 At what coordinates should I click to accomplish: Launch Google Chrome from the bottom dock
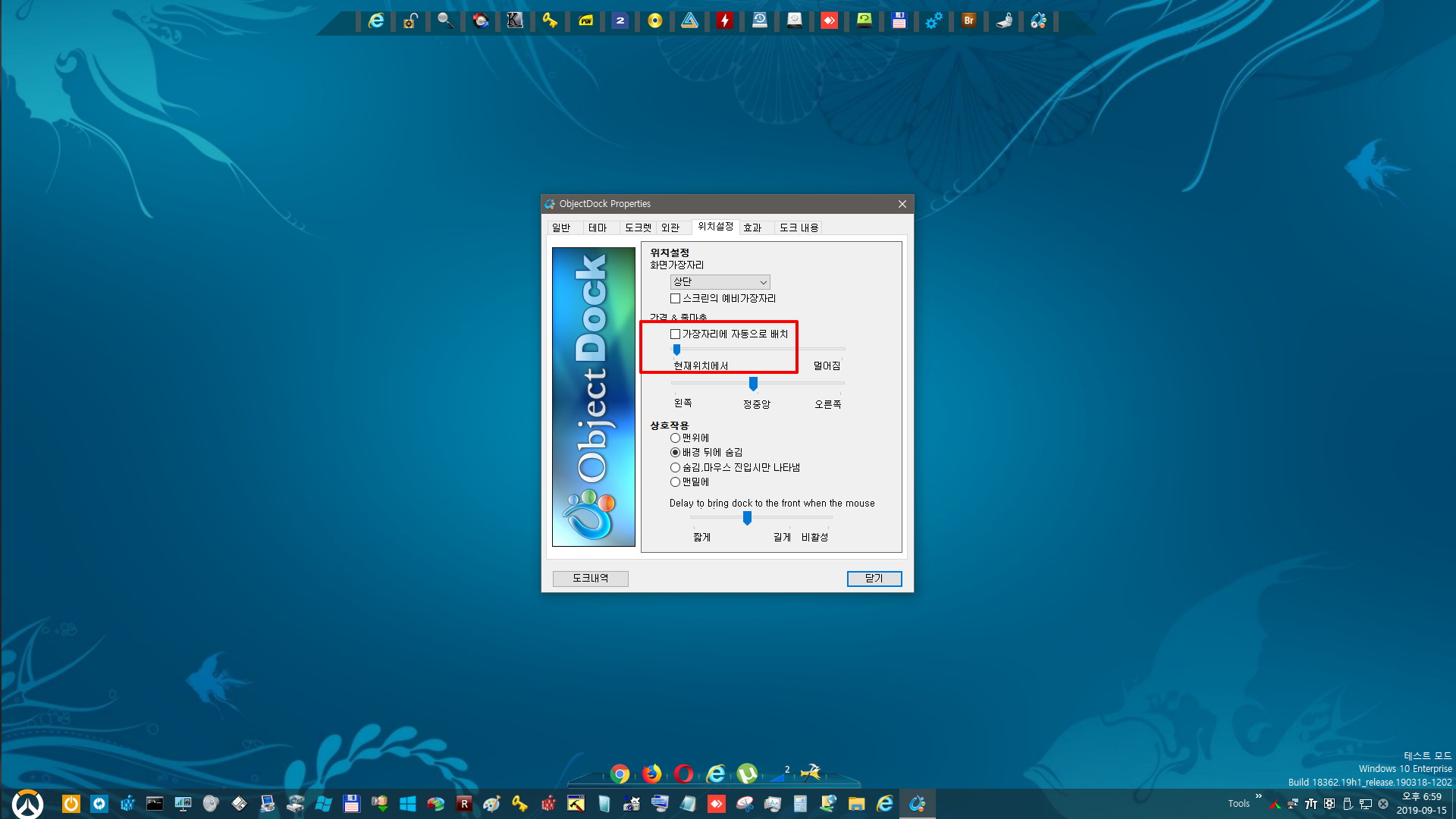(620, 773)
